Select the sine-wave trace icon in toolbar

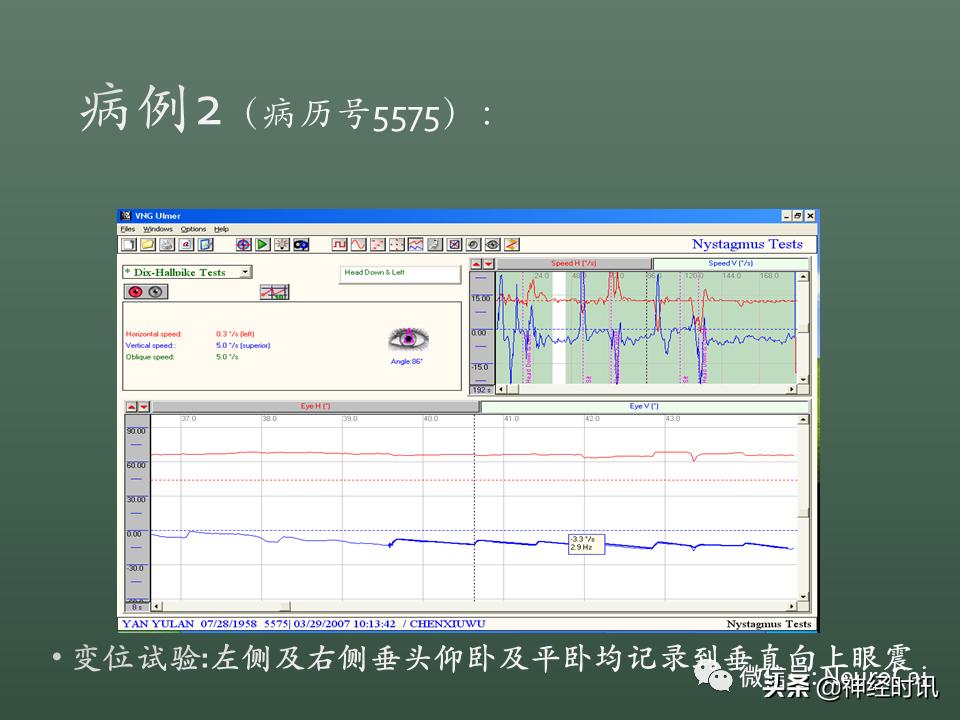(x=356, y=243)
